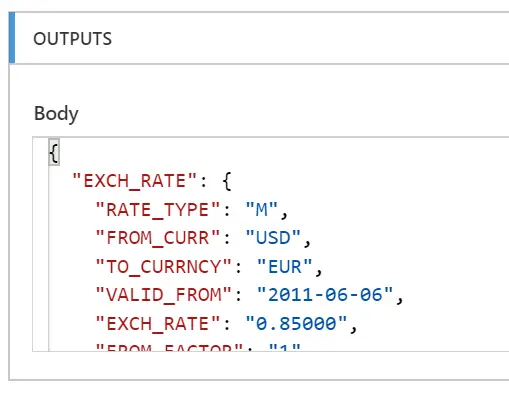
Task: Click the "VALID_FROM" key
Action: point(163,295)
